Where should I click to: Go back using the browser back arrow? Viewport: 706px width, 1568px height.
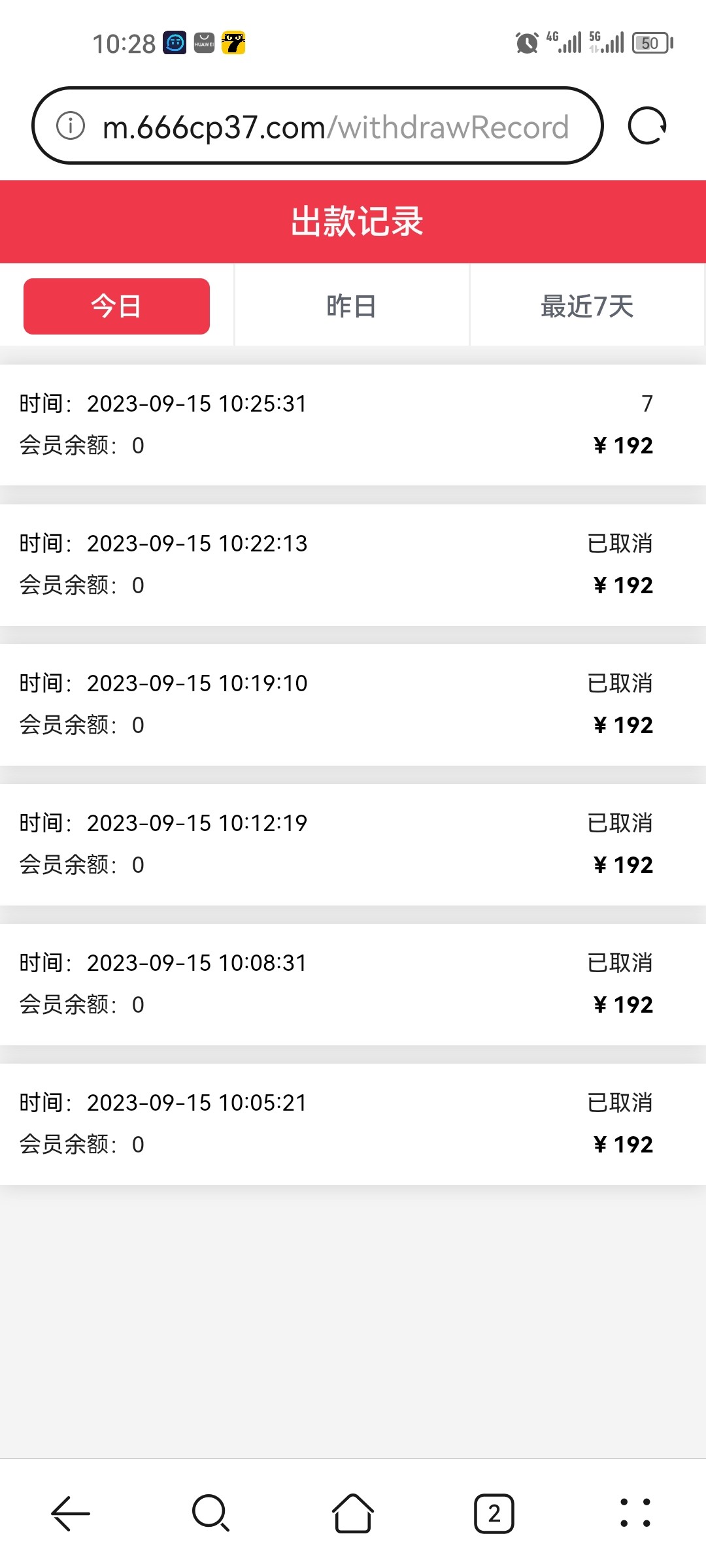coord(71,1513)
